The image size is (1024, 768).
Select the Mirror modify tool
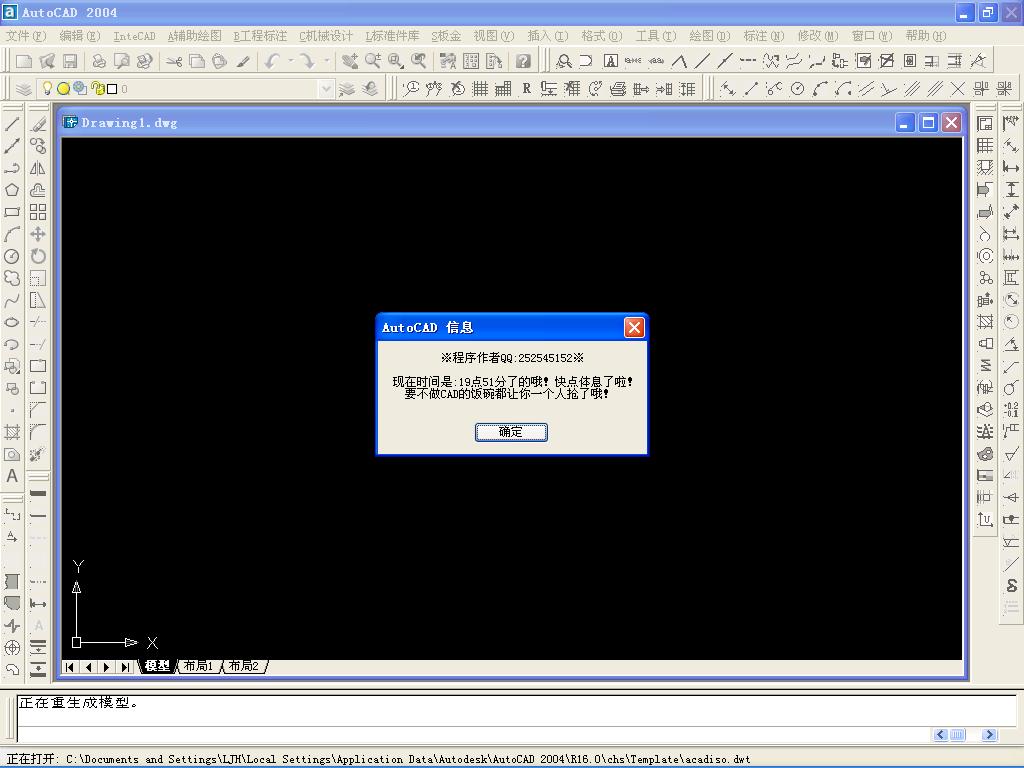[38, 168]
